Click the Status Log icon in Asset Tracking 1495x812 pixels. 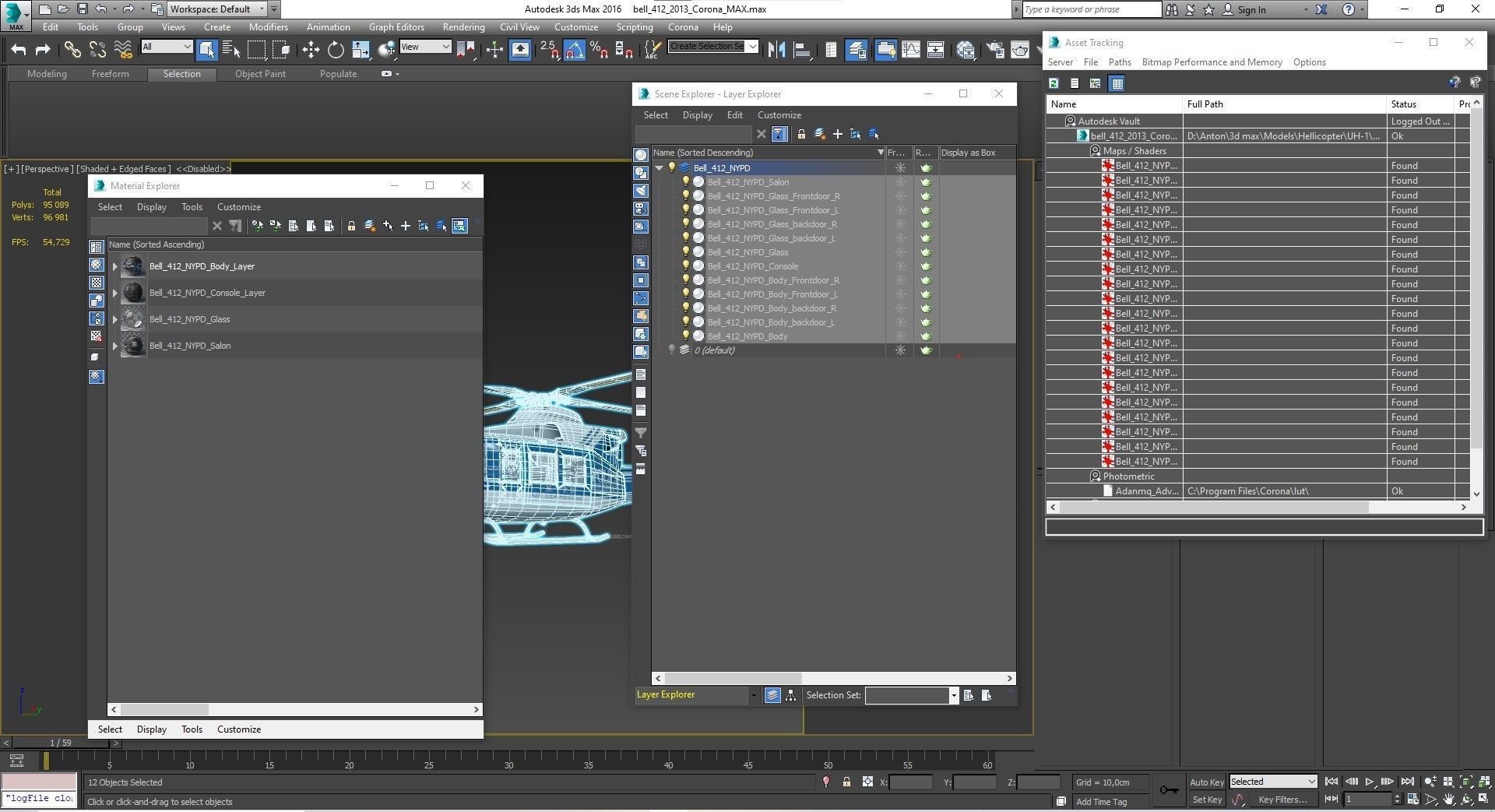click(1075, 83)
